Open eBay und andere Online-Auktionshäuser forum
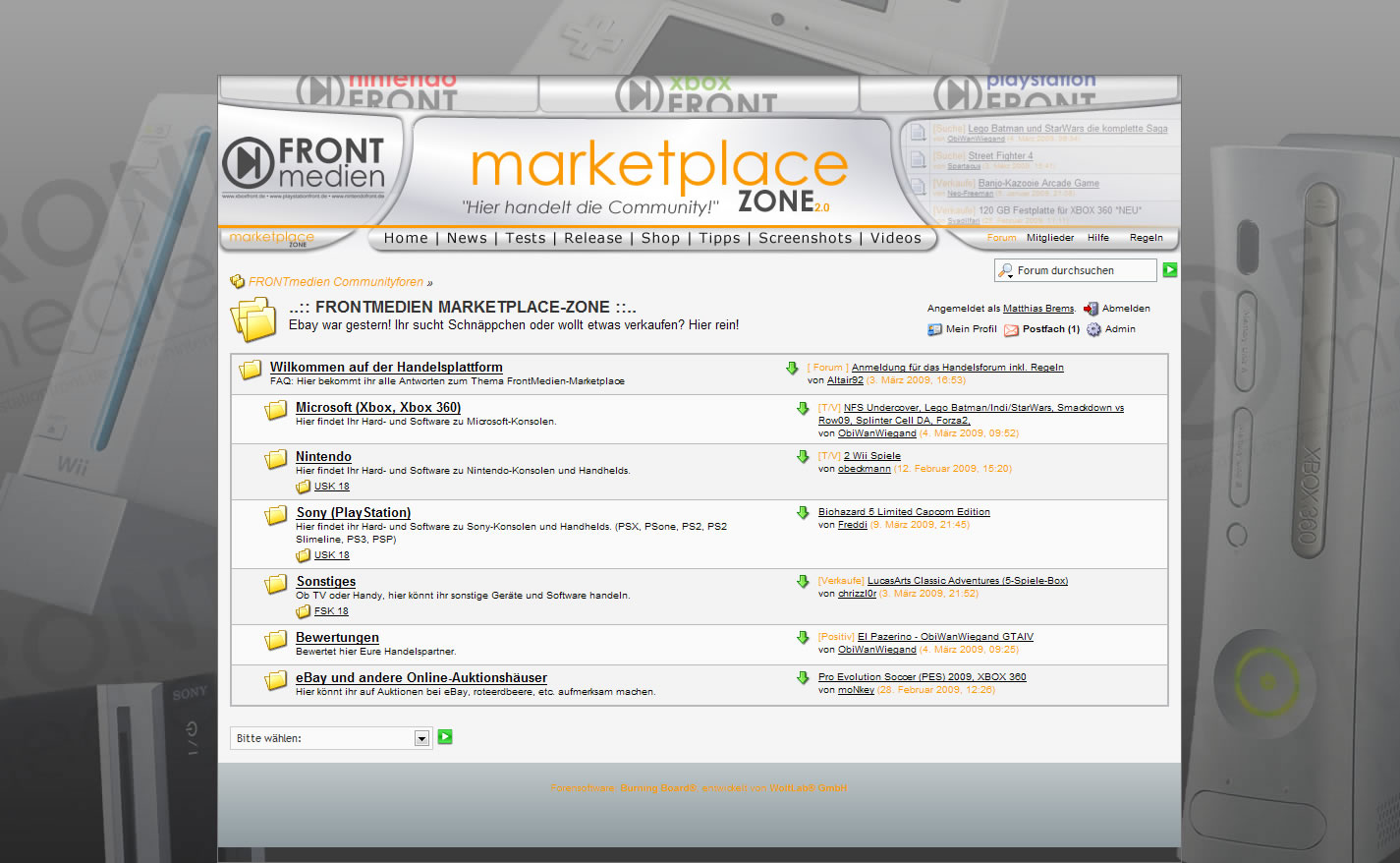The height and width of the screenshot is (863, 1400). [420, 677]
